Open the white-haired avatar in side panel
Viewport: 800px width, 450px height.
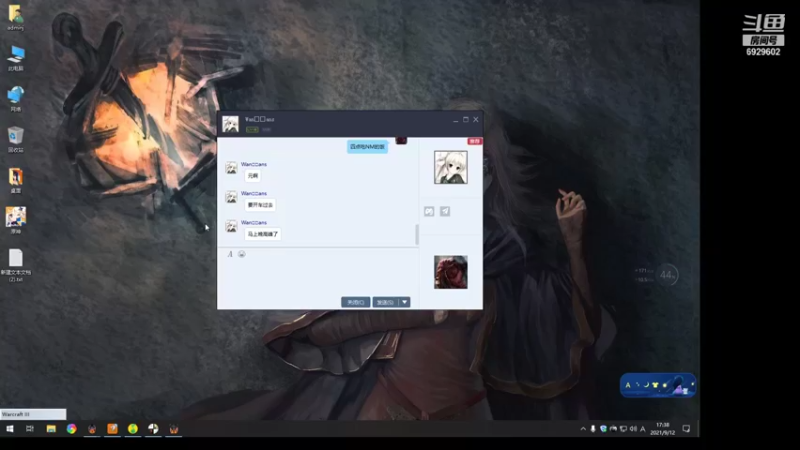pos(451,167)
